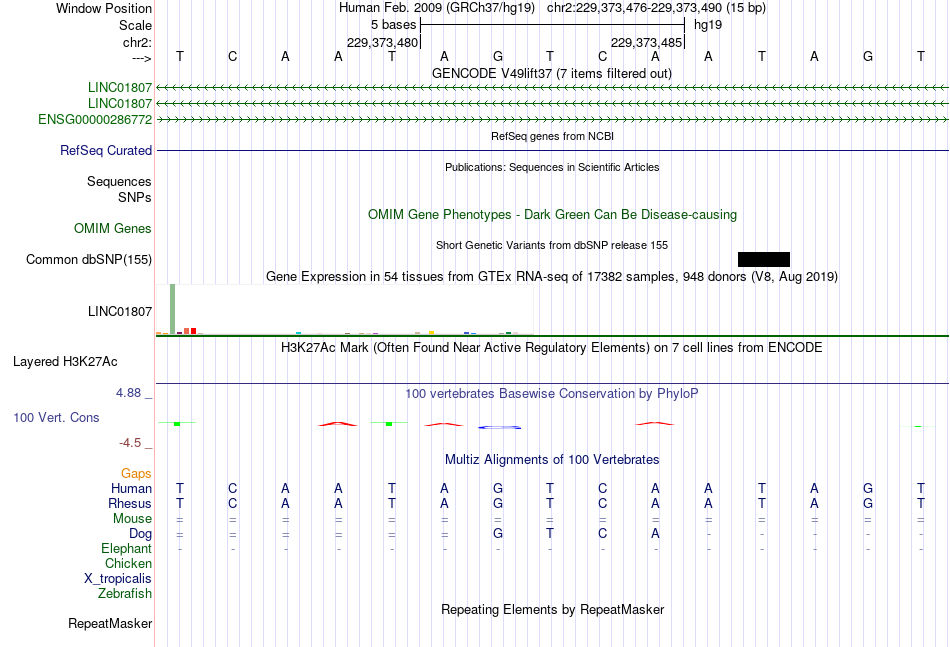The height and width of the screenshot is (647, 950).
Task: Select the Common dbSNP(155) track label
Action: pyautogui.click(x=89, y=259)
